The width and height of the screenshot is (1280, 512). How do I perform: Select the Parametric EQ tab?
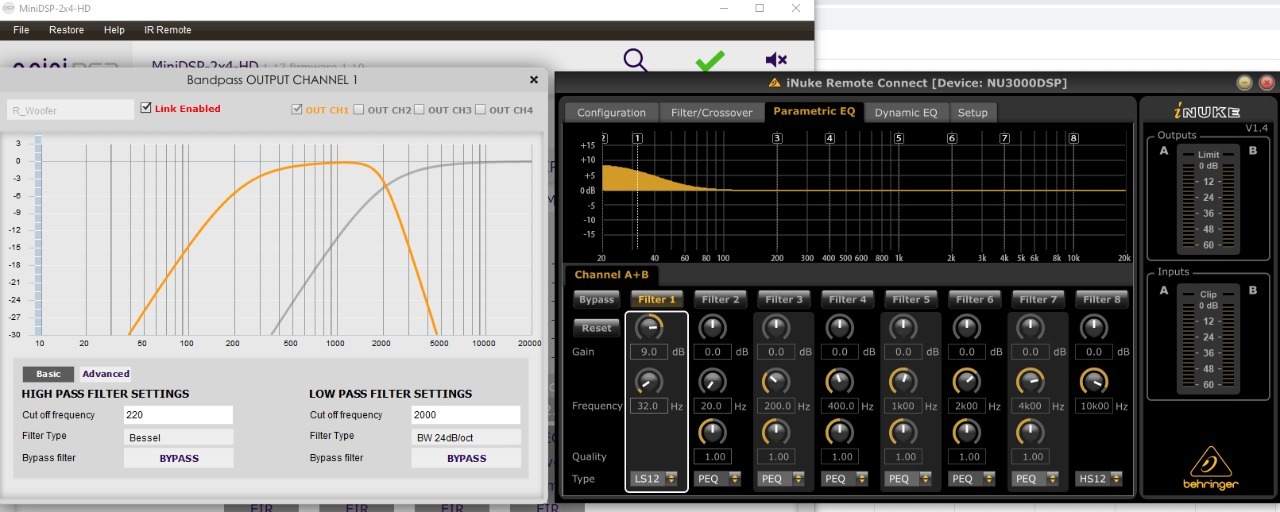tap(814, 112)
